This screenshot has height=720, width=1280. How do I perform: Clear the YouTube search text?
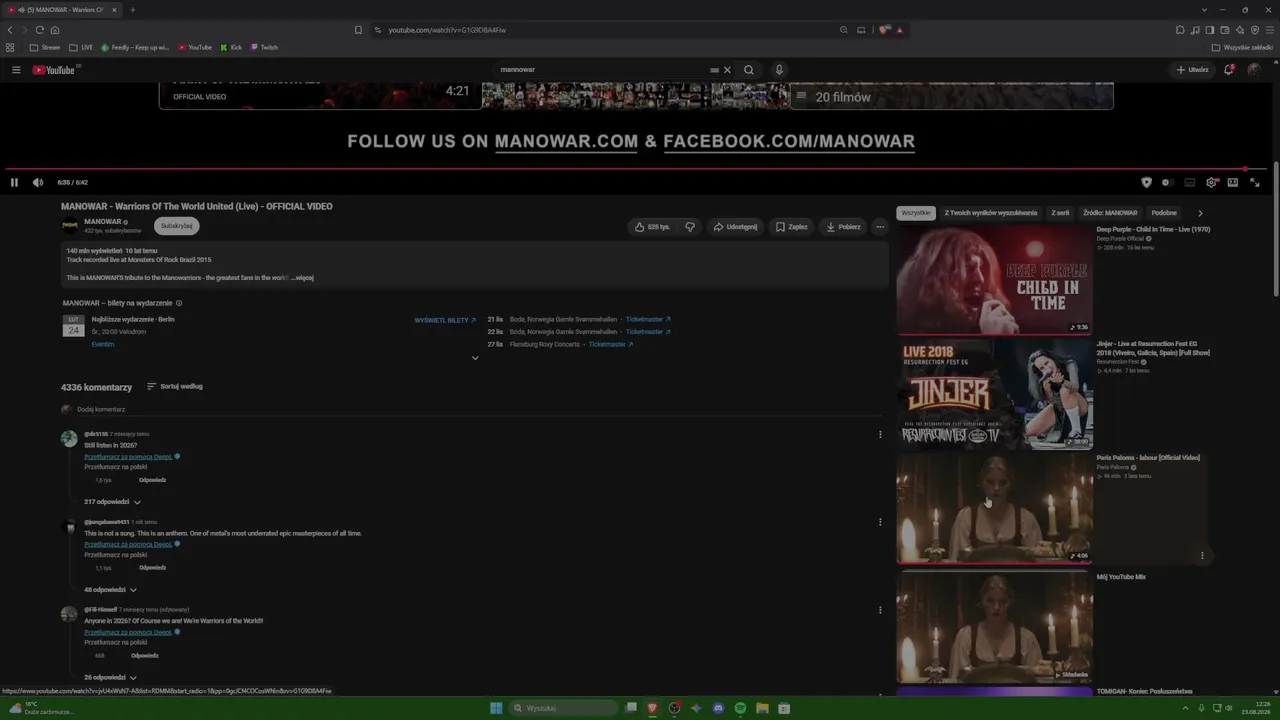coord(727,70)
